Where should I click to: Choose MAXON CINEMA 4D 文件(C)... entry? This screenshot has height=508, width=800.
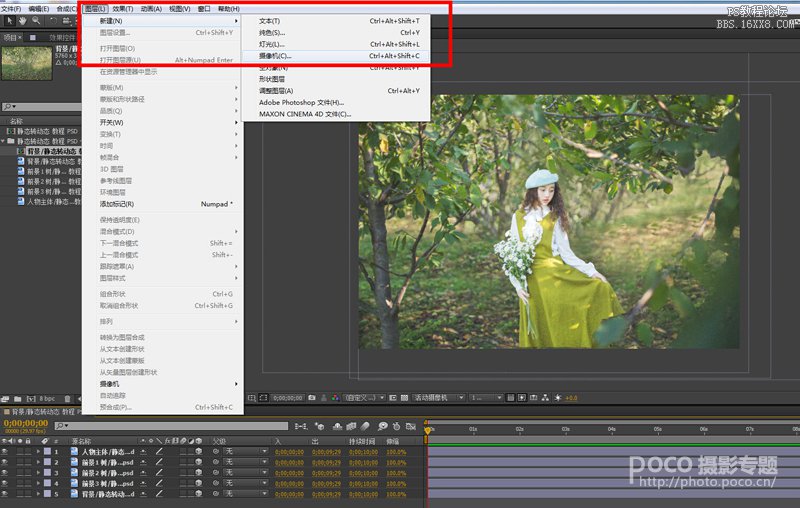336,114
